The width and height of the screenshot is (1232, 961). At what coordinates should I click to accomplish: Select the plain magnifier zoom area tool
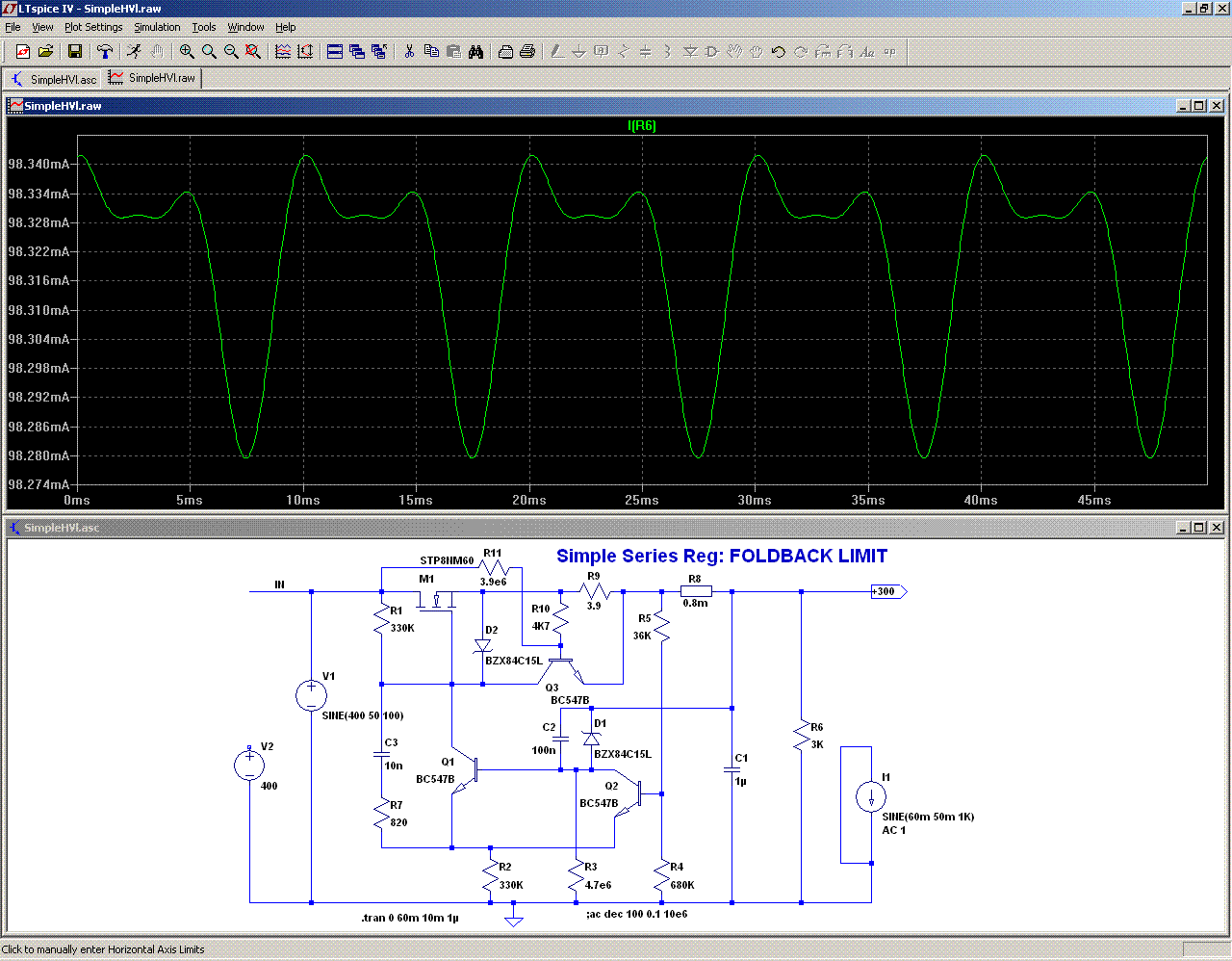point(209,51)
